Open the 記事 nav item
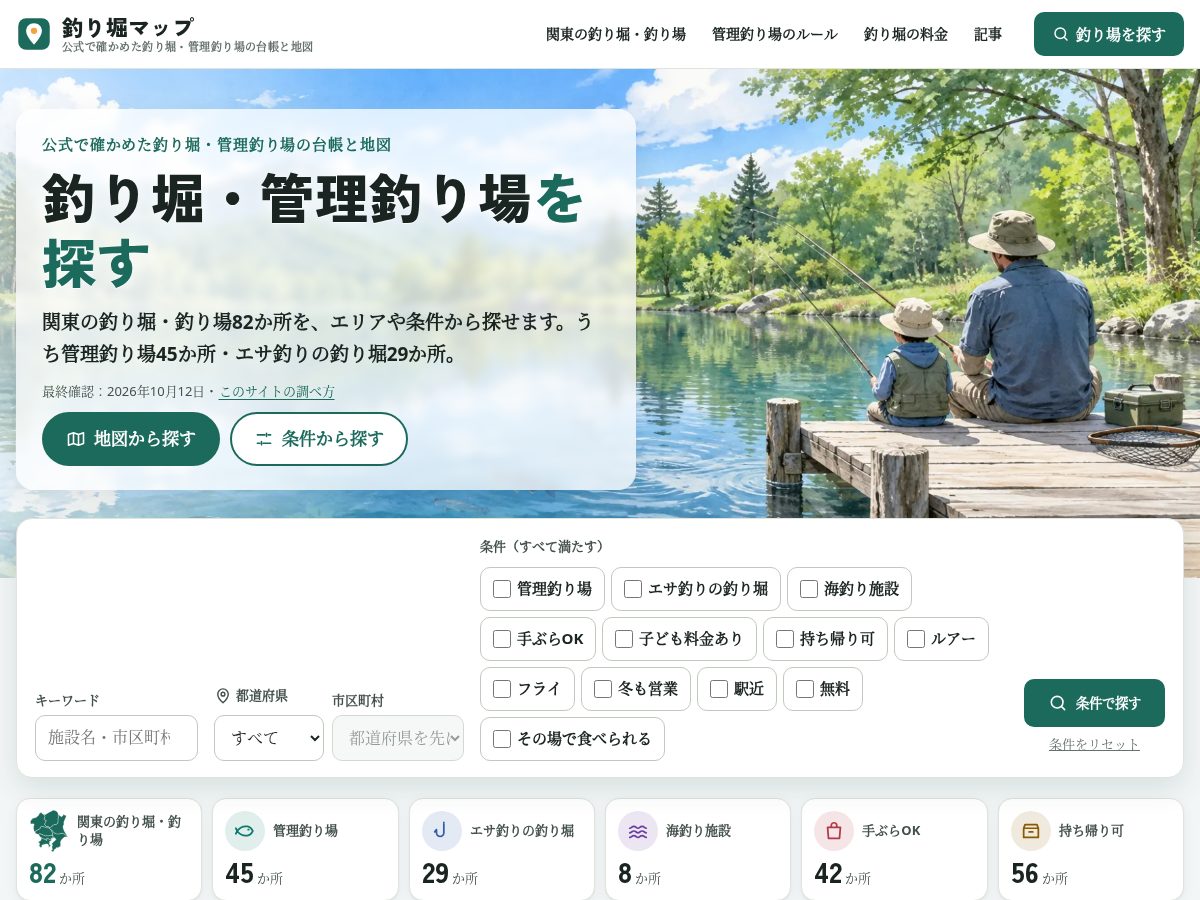This screenshot has width=1200, height=900. click(x=988, y=34)
